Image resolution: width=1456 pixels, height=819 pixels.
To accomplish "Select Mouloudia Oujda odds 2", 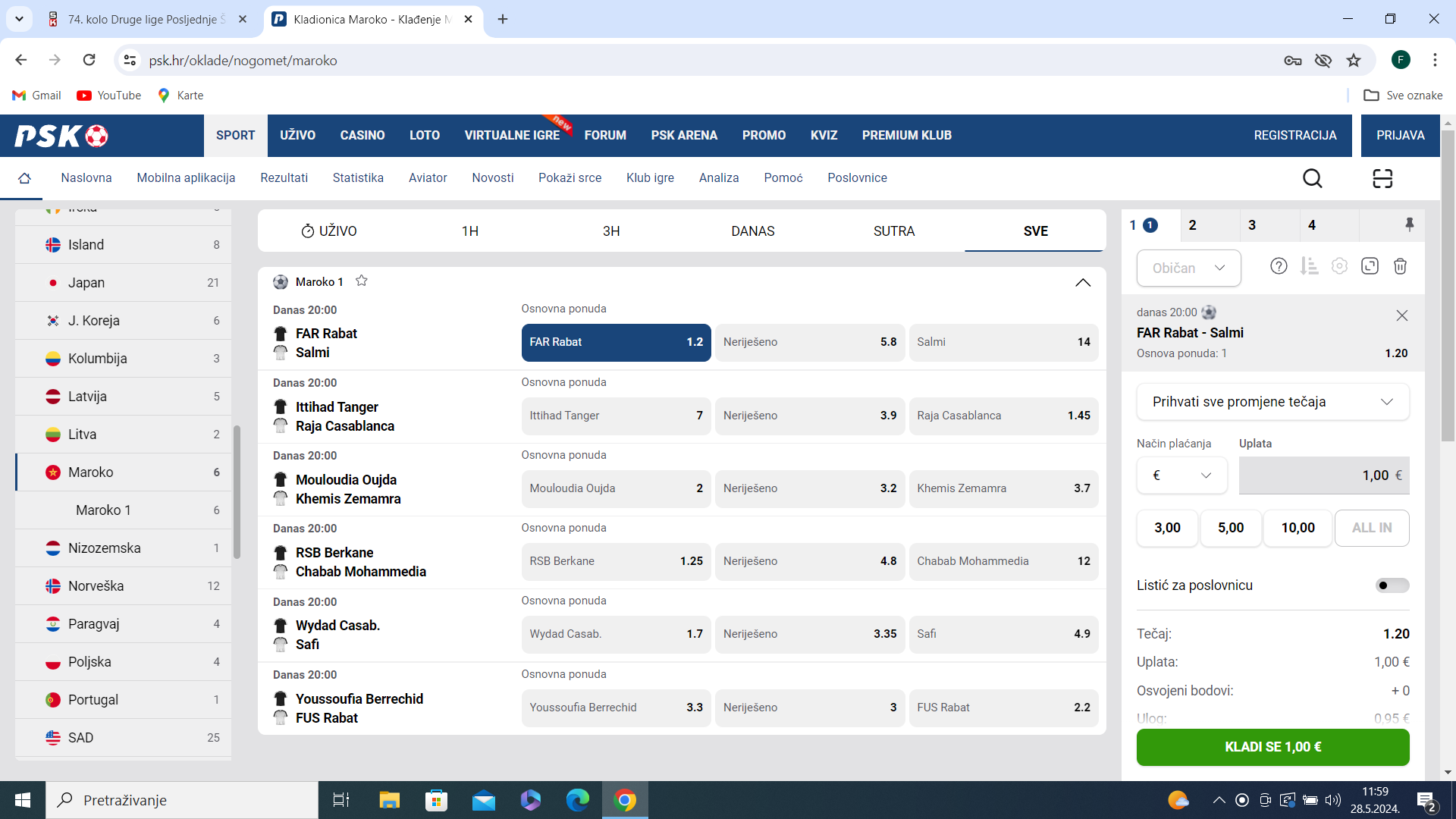I will click(x=616, y=488).
